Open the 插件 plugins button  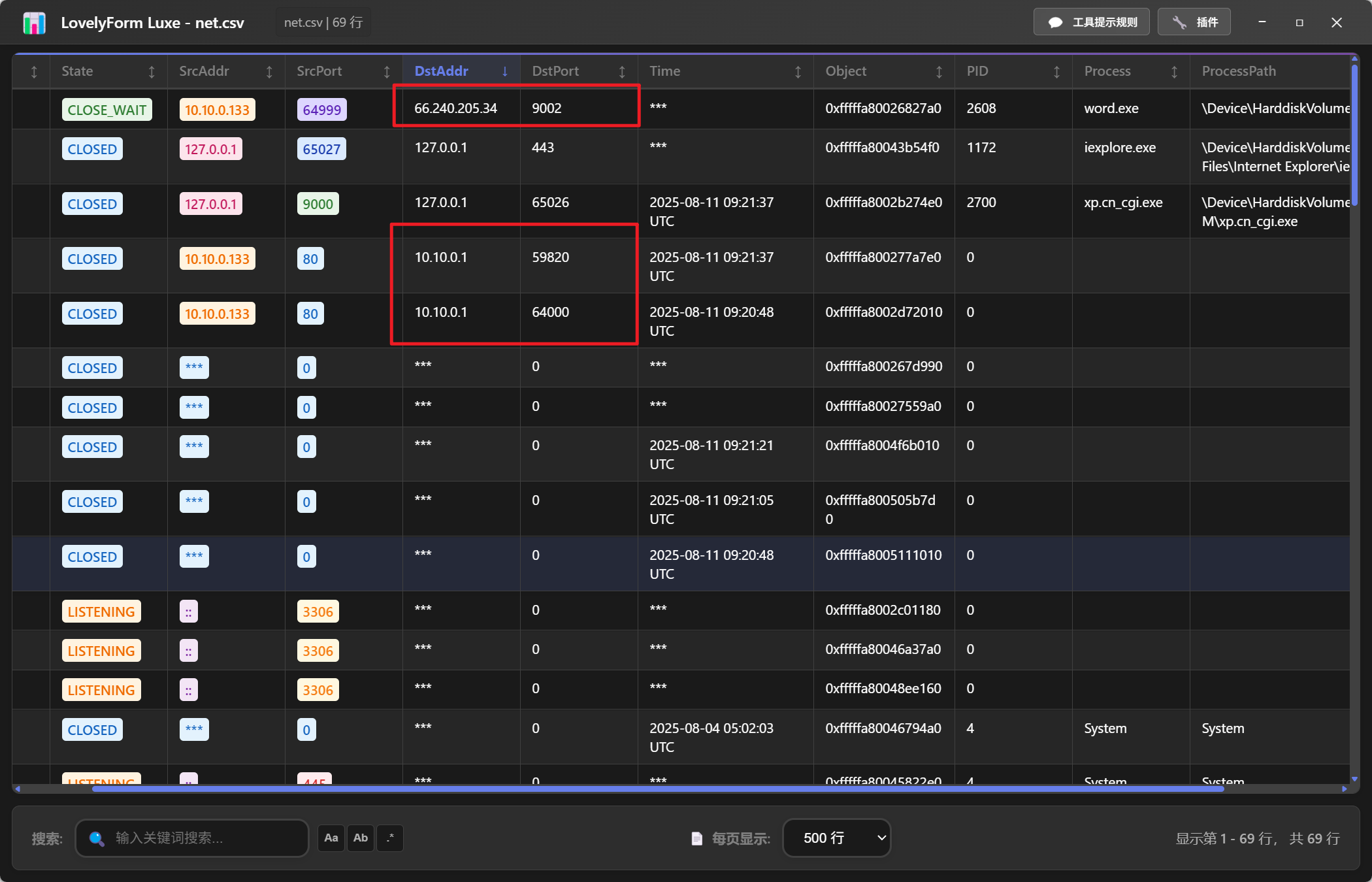click(1194, 22)
